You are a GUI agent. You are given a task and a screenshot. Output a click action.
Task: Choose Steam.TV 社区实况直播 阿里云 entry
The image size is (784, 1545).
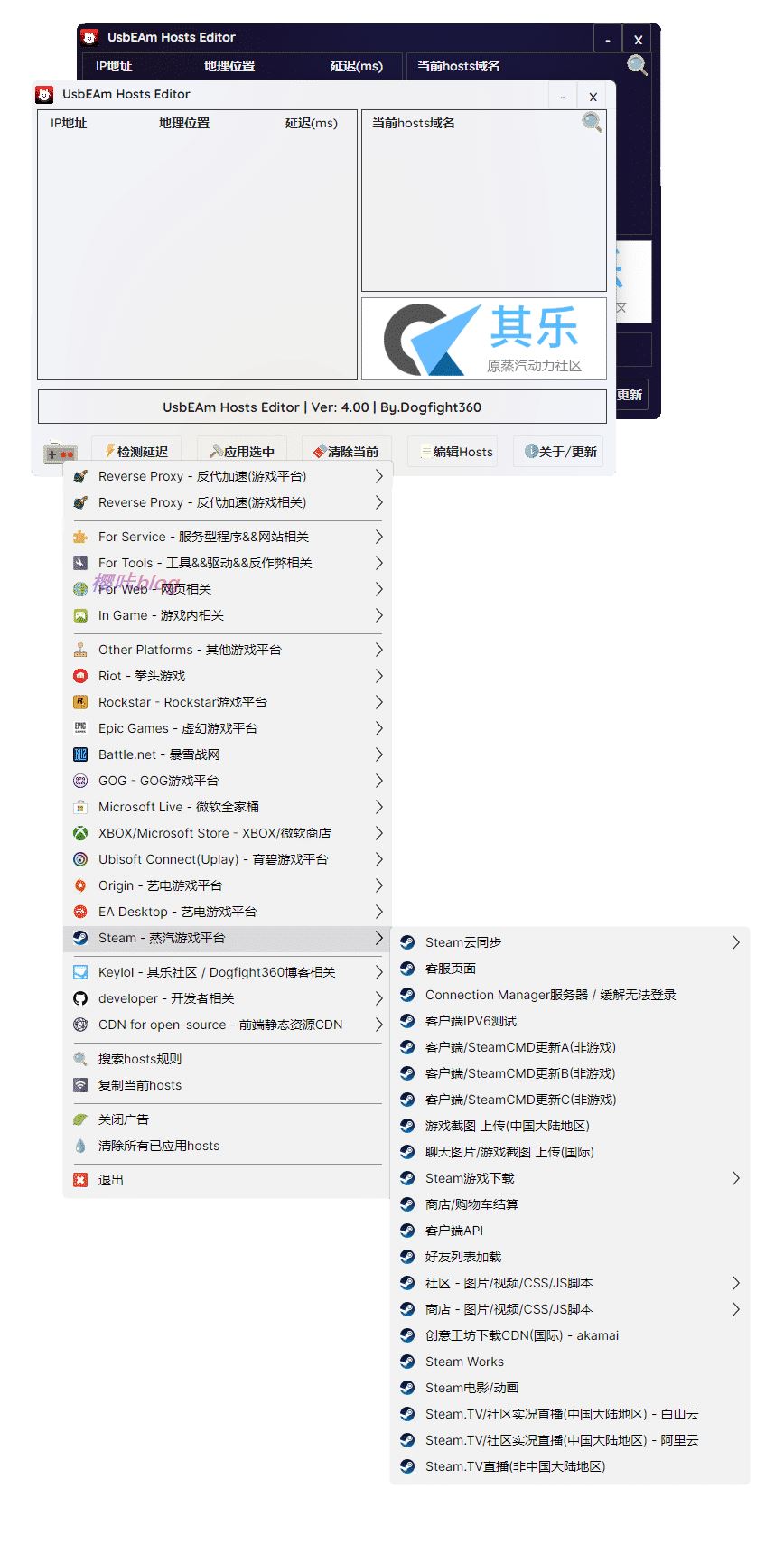[570, 1440]
